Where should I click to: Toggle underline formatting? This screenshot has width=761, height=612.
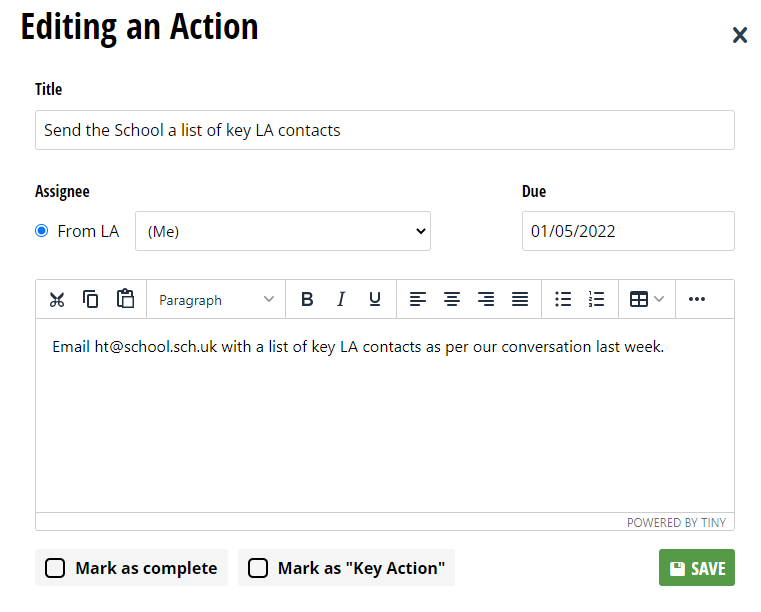pos(375,299)
